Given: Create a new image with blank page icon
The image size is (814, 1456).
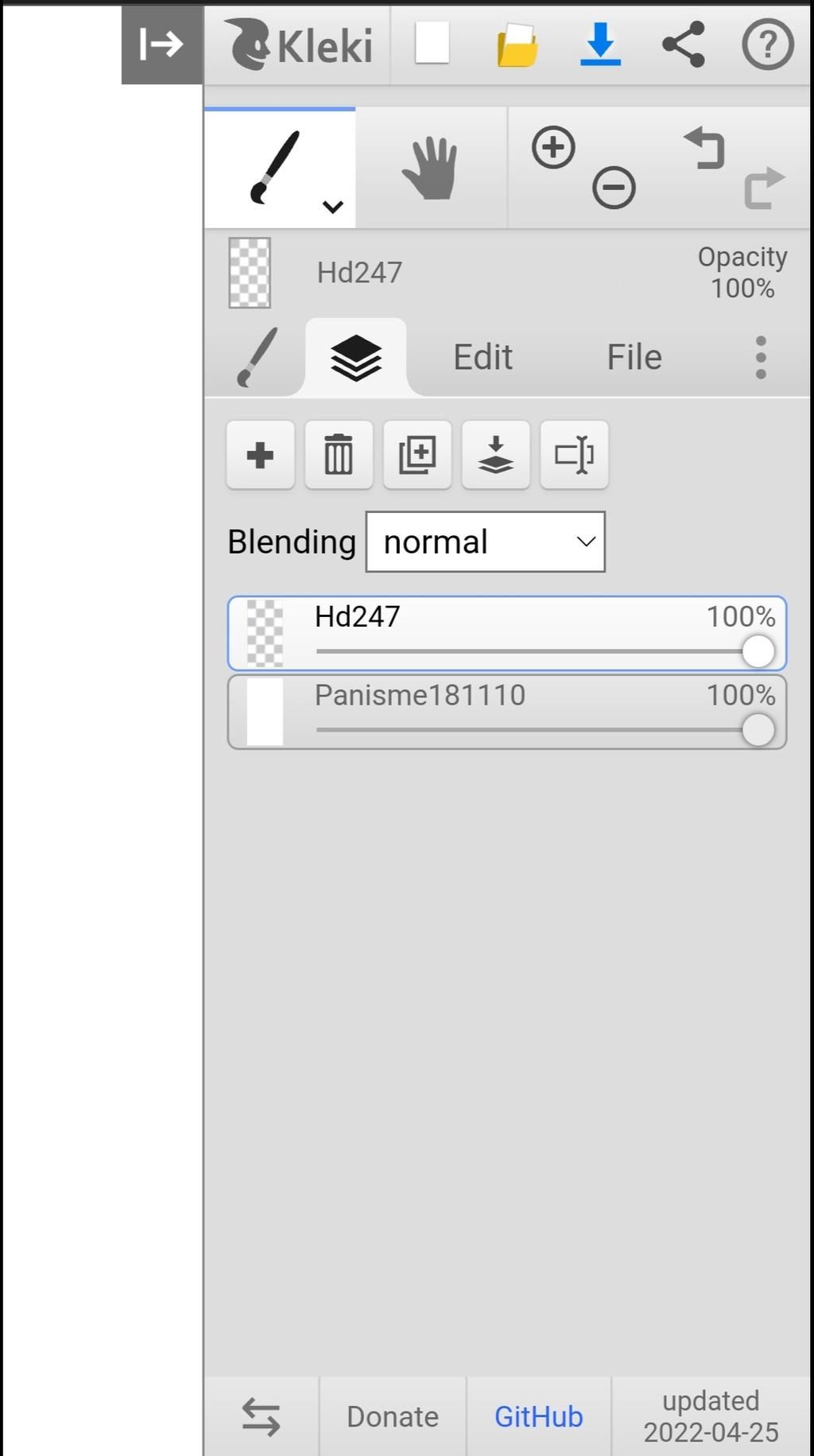Looking at the screenshot, I should (x=432, y=43).
